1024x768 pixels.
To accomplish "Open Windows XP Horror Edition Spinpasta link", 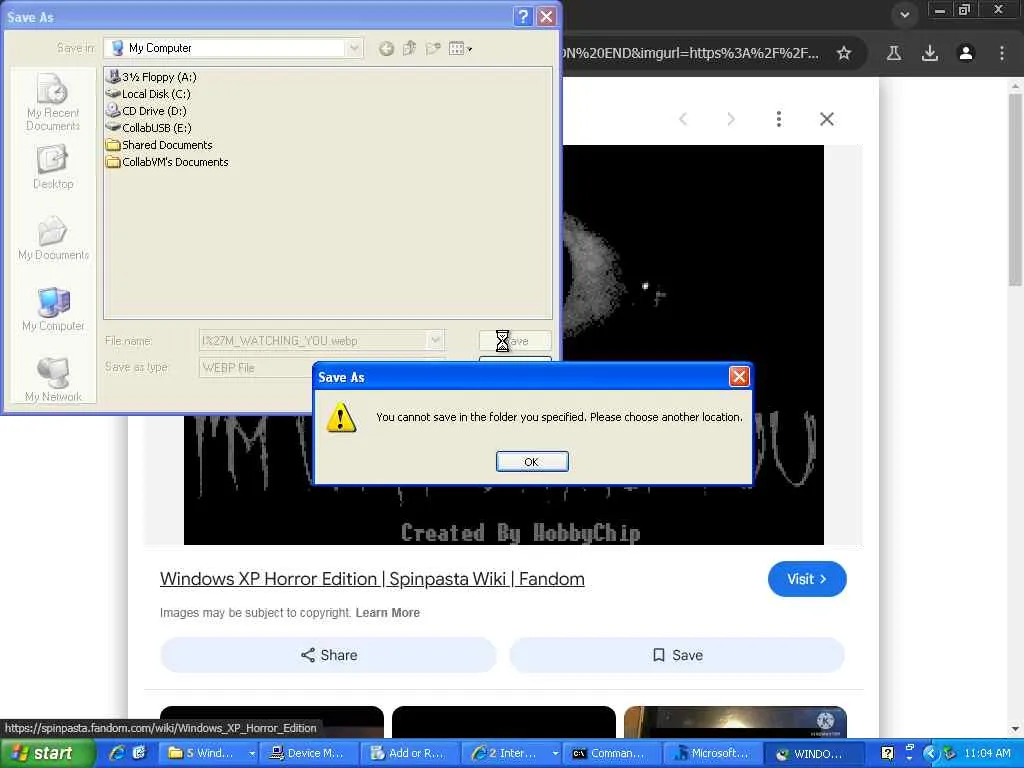I will 372,579.
